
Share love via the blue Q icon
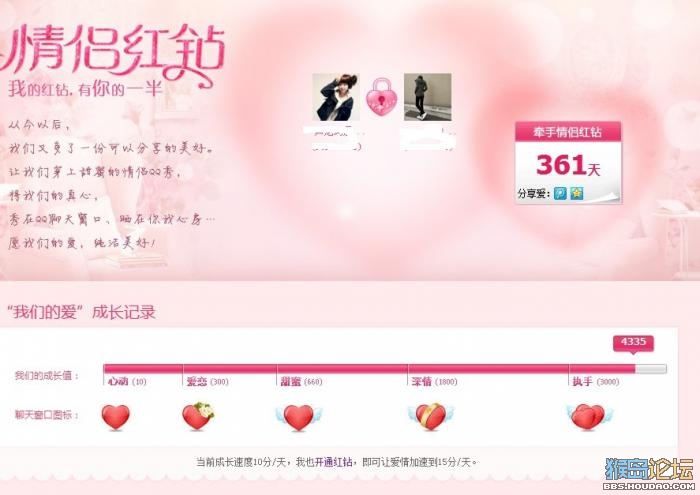560,193
